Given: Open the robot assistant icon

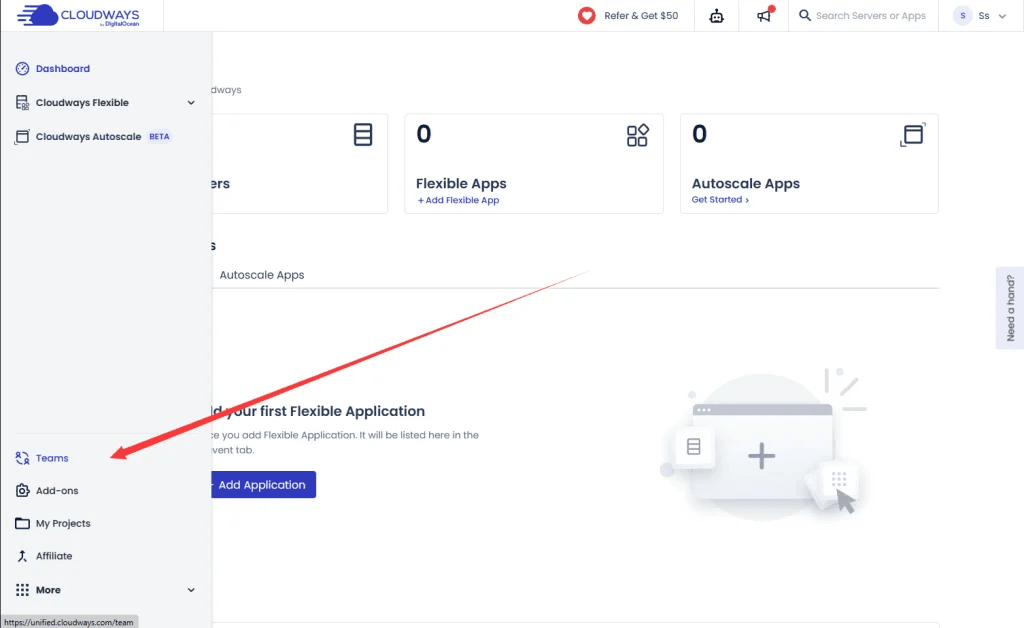Looking at the screenshot, I should click(x=716, y=16).
